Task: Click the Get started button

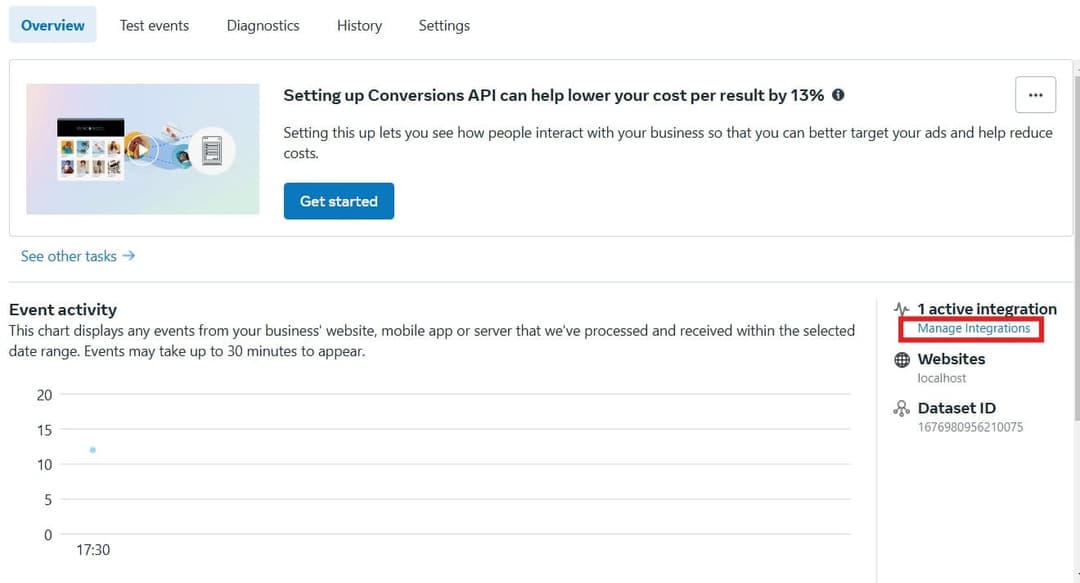Action: pyautogui.click(x=338, y=200)
